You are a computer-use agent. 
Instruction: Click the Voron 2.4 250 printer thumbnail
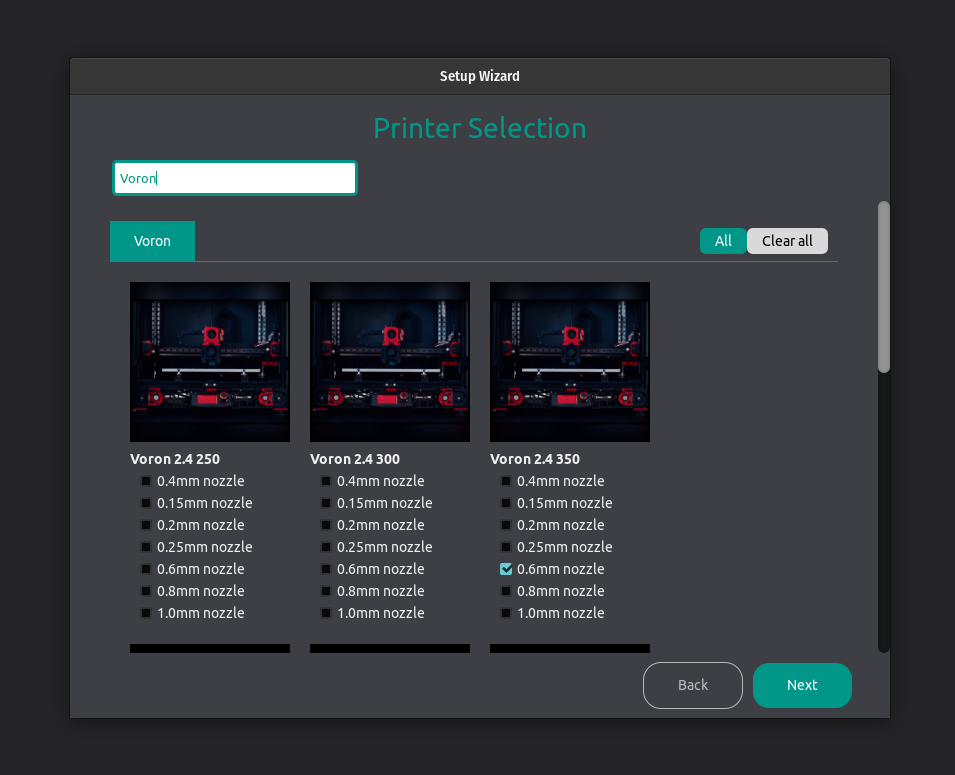[x=209, y=362]
